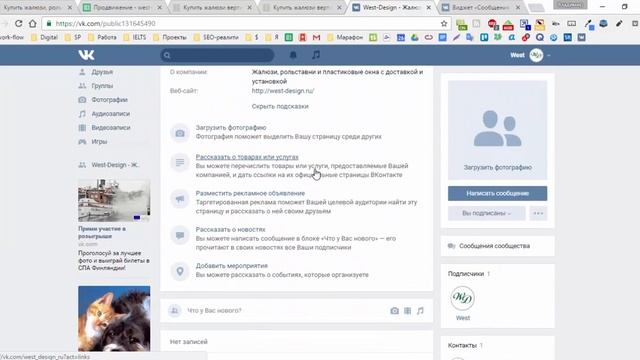
Task: Open Видеозаписи in left sidebar
Action: coord(111,127)
